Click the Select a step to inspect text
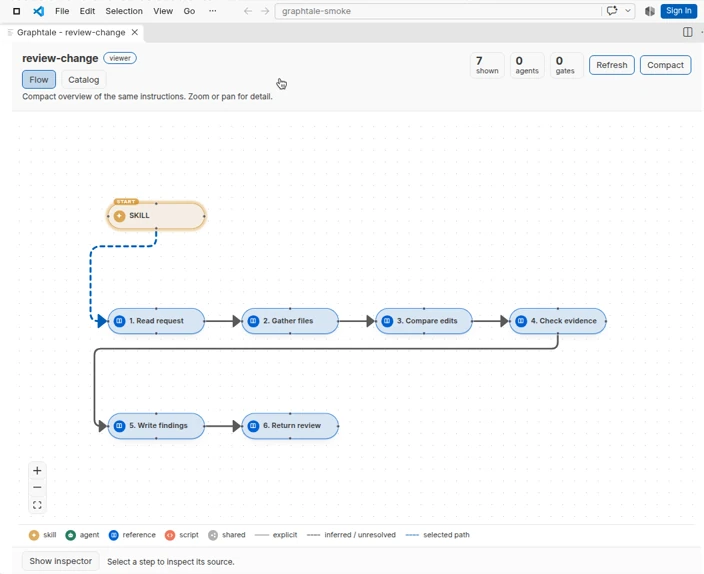 (x=171, y=562)
